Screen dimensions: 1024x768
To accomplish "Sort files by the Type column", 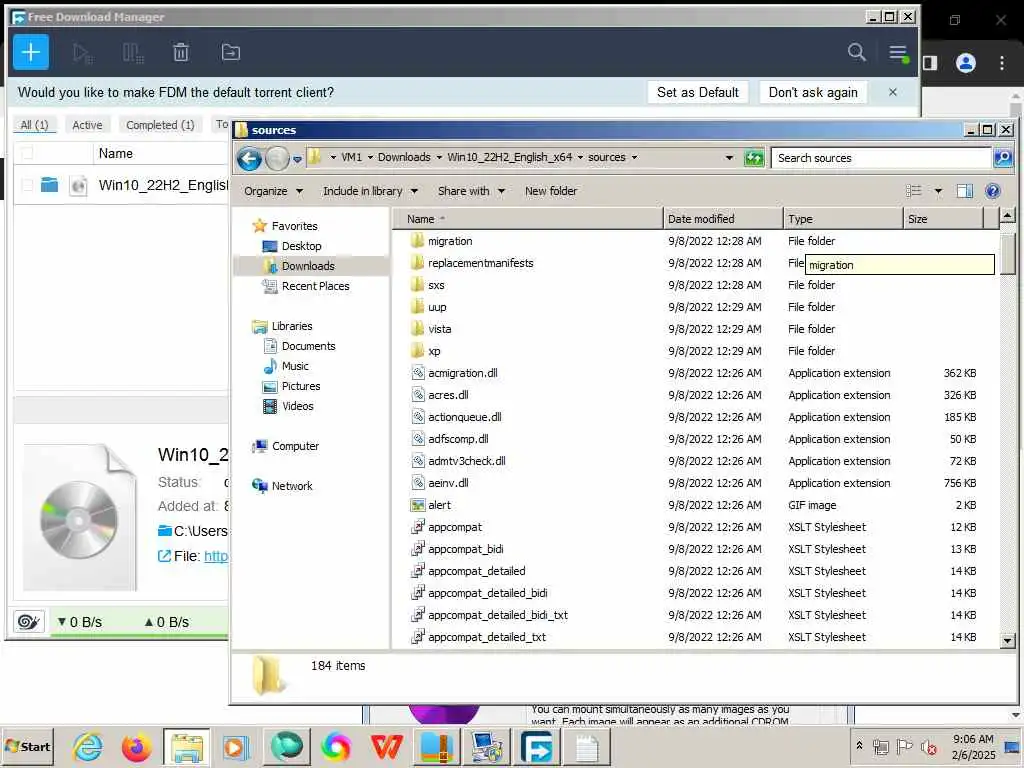I will click(842, 219).
